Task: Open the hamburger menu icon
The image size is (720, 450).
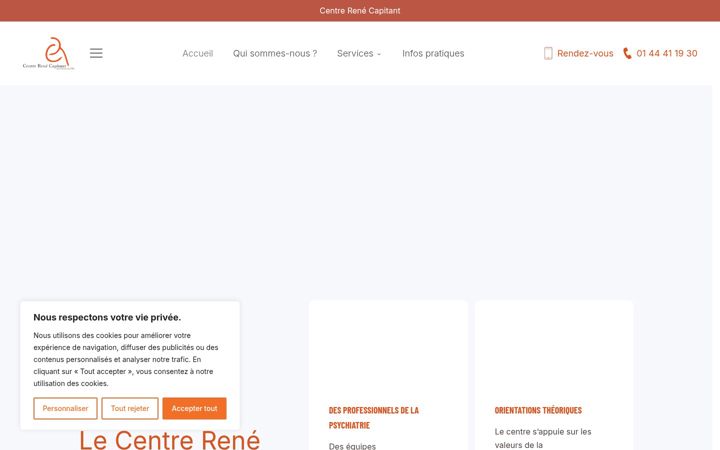Action: pyautogui.click(x=96, y=53)
